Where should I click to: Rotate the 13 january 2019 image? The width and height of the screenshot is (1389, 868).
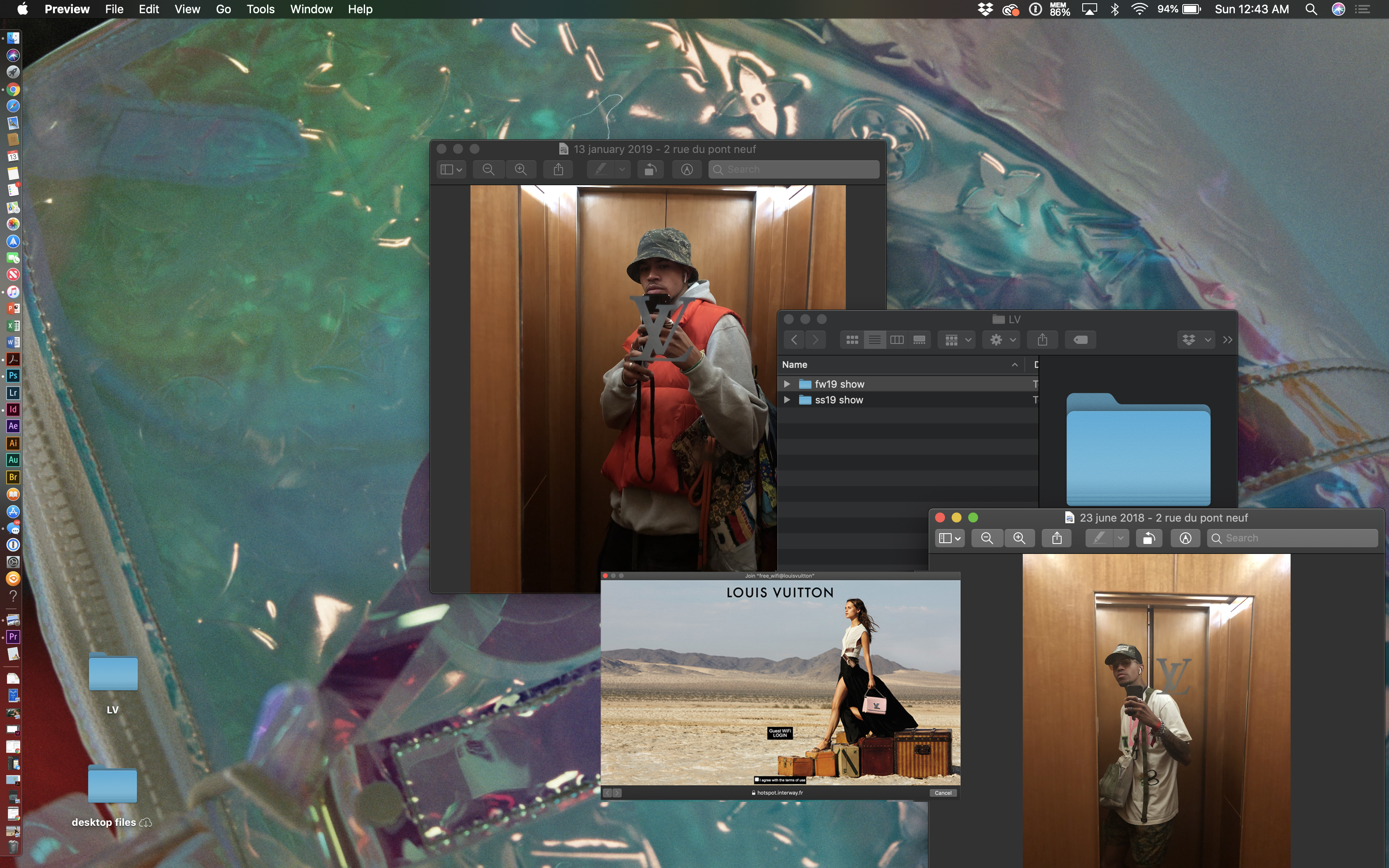[650, 169]
